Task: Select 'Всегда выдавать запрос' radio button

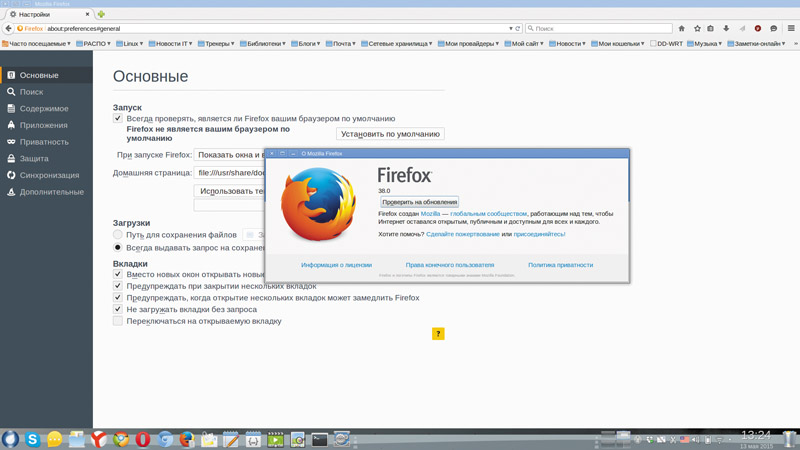Action: pyautogui.click(x=117, y=247)
